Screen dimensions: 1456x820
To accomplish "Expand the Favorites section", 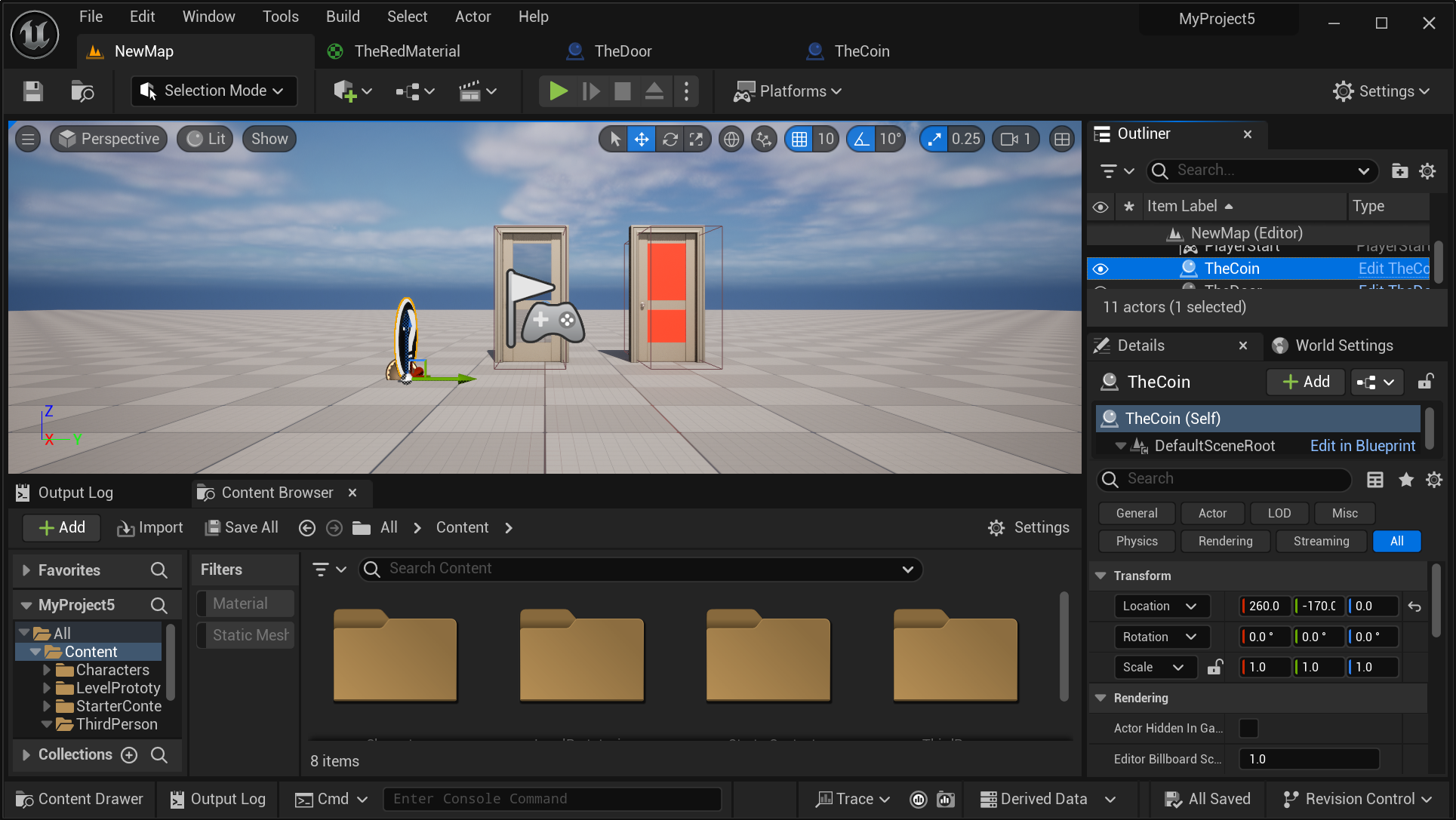I will [x=26, y=570].
